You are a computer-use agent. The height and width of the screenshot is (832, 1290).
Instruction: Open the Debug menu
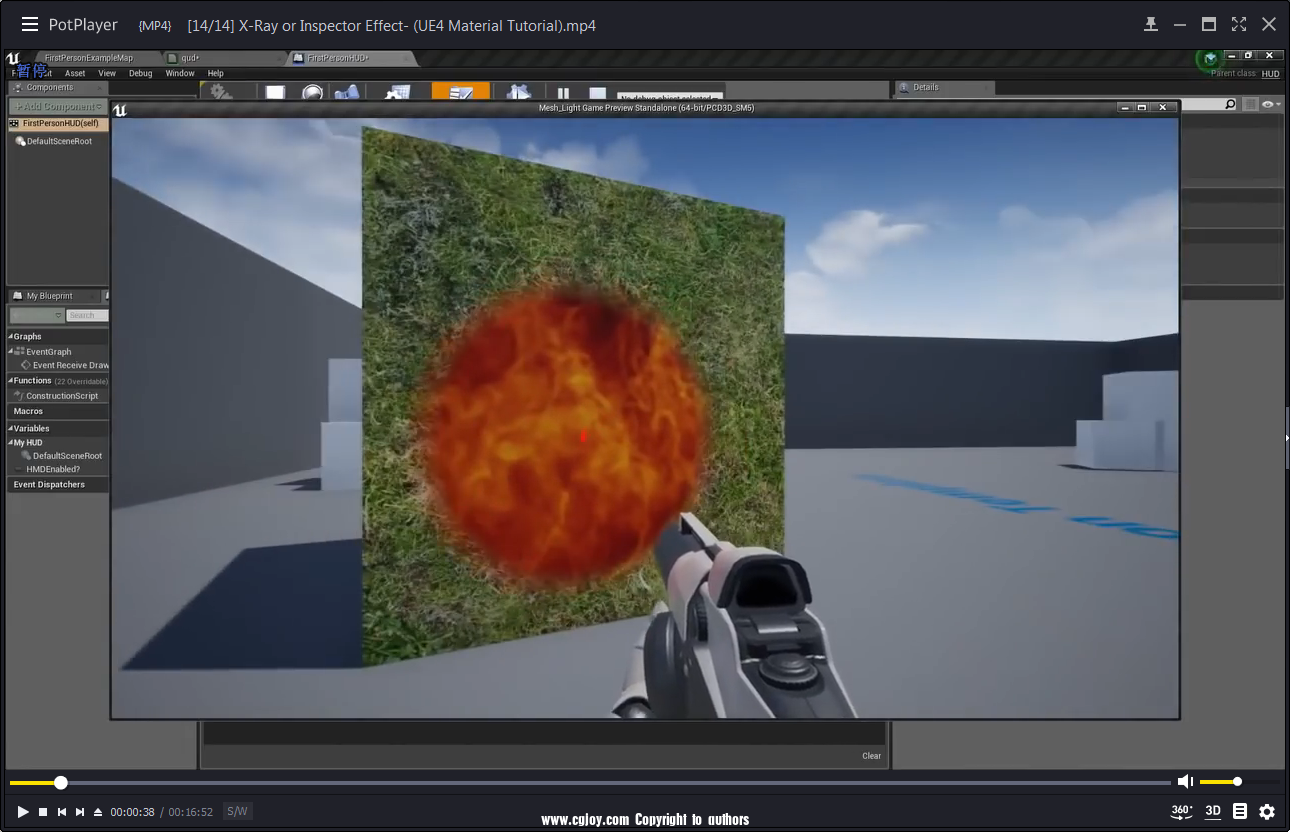click(141, 73)
